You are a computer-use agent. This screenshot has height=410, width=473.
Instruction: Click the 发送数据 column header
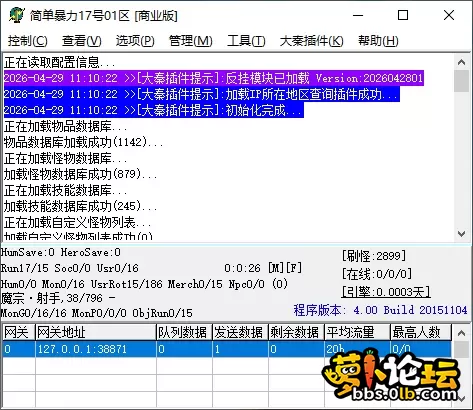pos(240,332)
